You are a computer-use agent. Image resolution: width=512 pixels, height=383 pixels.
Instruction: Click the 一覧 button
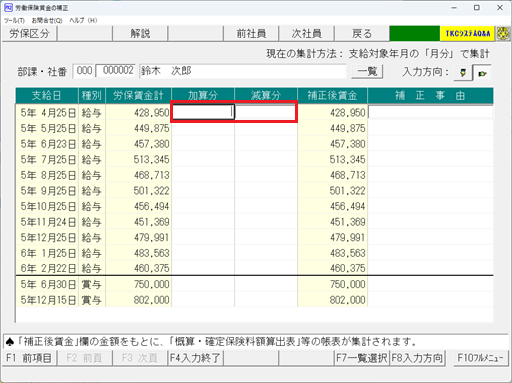pos(367,71)
